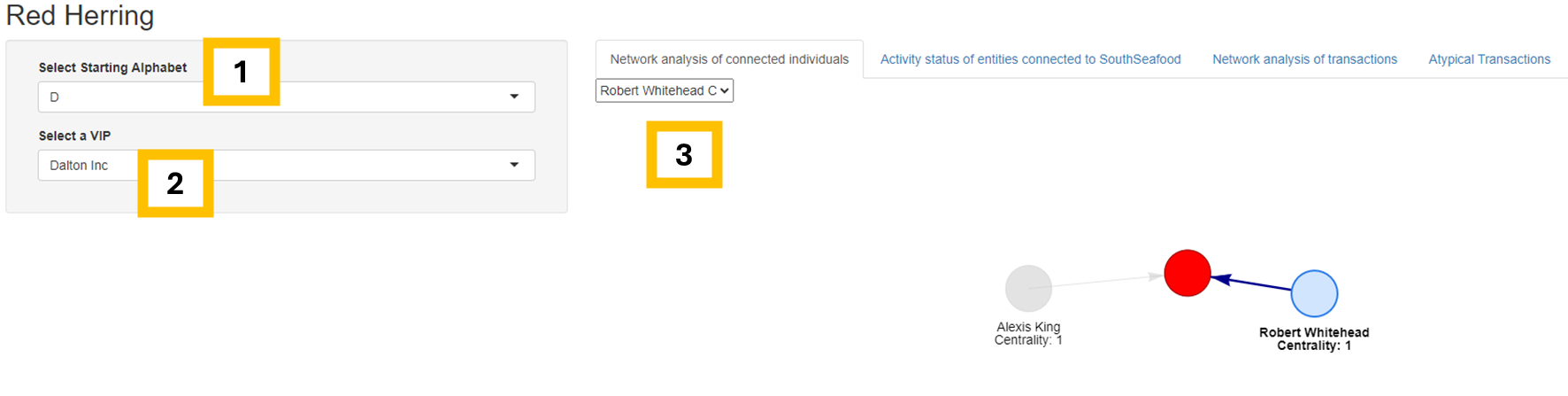Click the light blue Robert Whitehead node
The width and height of the screenshot is (1568, 396).
pyautogui.click(x=1314, y=293)
